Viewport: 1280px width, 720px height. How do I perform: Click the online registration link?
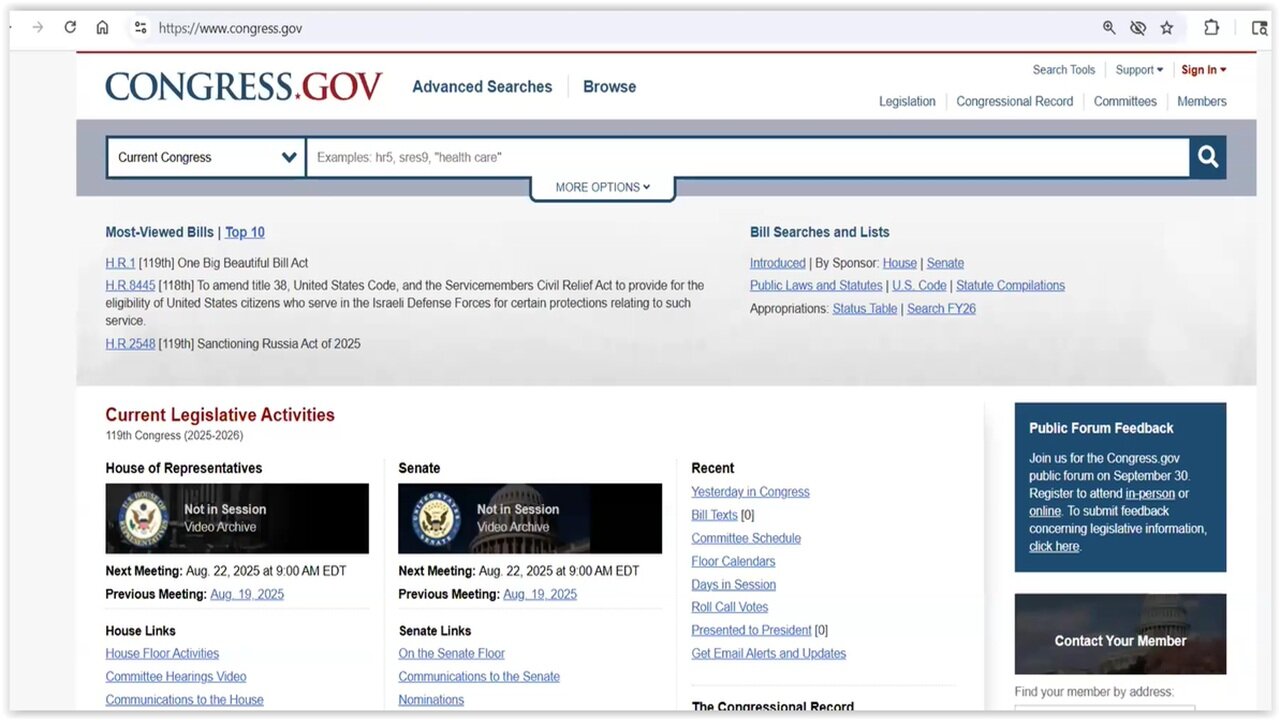tap(1045, 511)
